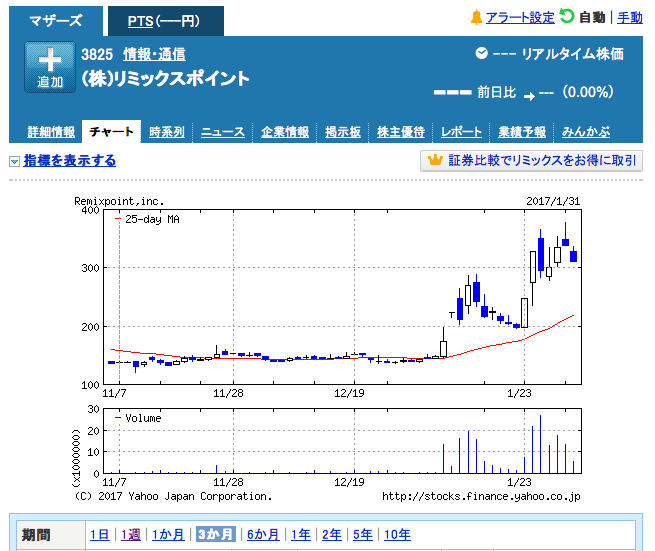Select the 1日 period

[x=99, y=534]
